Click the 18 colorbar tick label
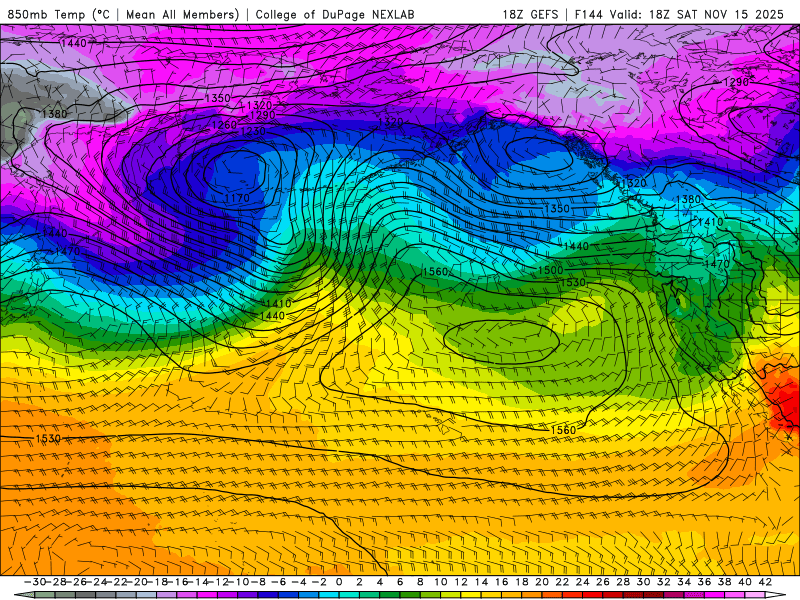This screenshot has width=800, height=600. tap(522, 582)
